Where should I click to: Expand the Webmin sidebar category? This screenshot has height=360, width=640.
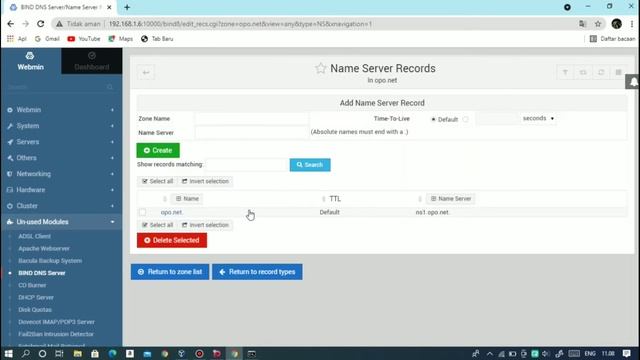point(61,110)
